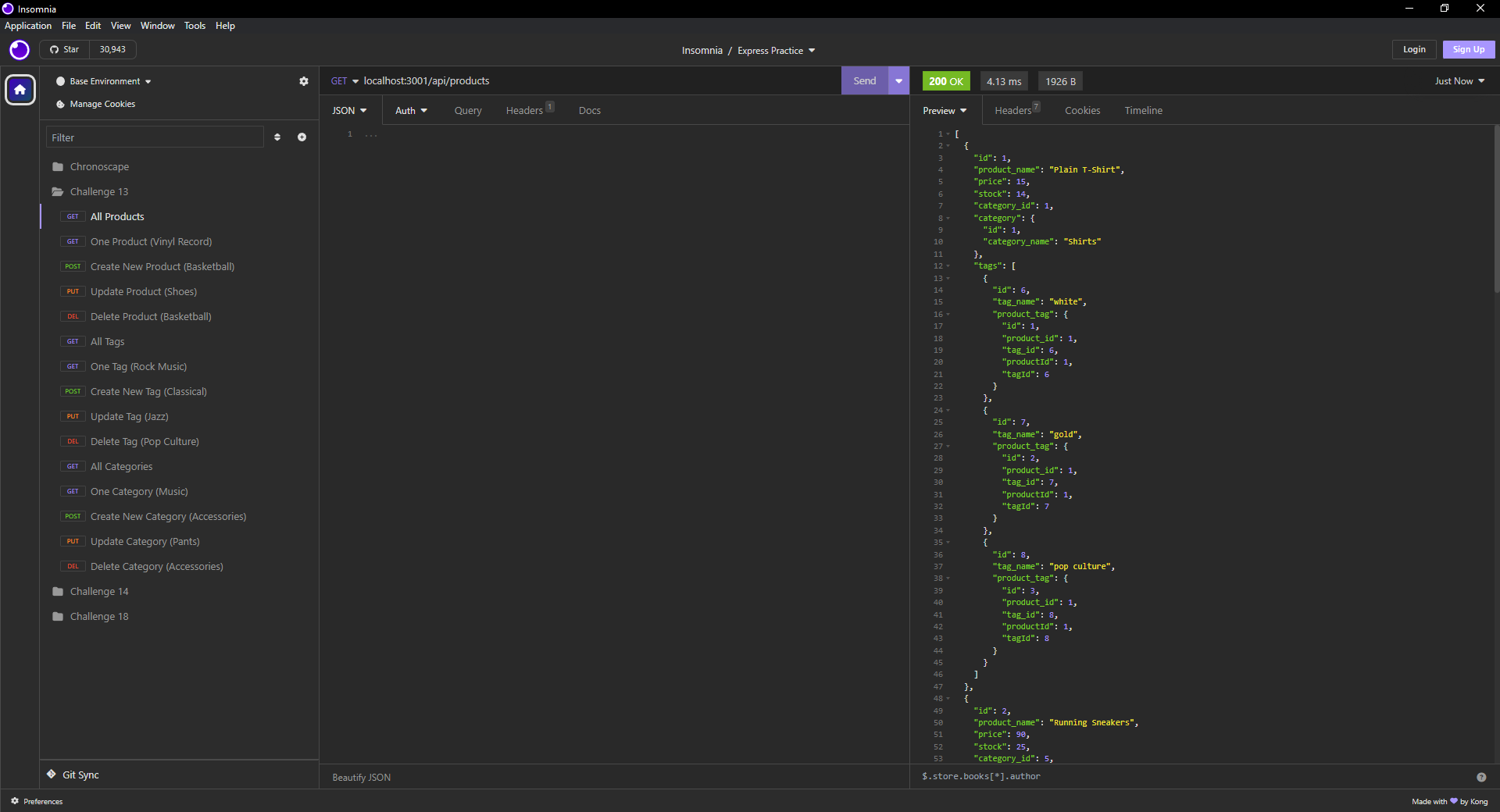Image resolution: width=1500 pixels, height=812 pixels.
Task: Open the Insomnia logo dashboard
Action: pos(20,50)
